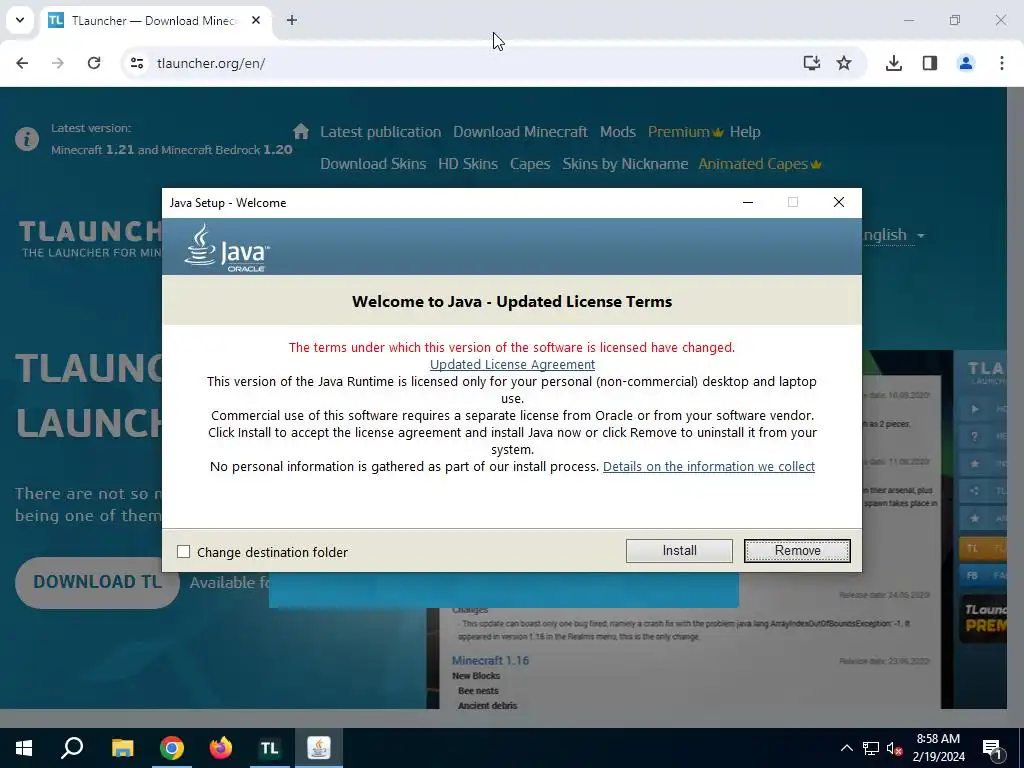The image size is (1024, 768).
Task: Open the site information icon in address bar
Action: pos(136,63)
